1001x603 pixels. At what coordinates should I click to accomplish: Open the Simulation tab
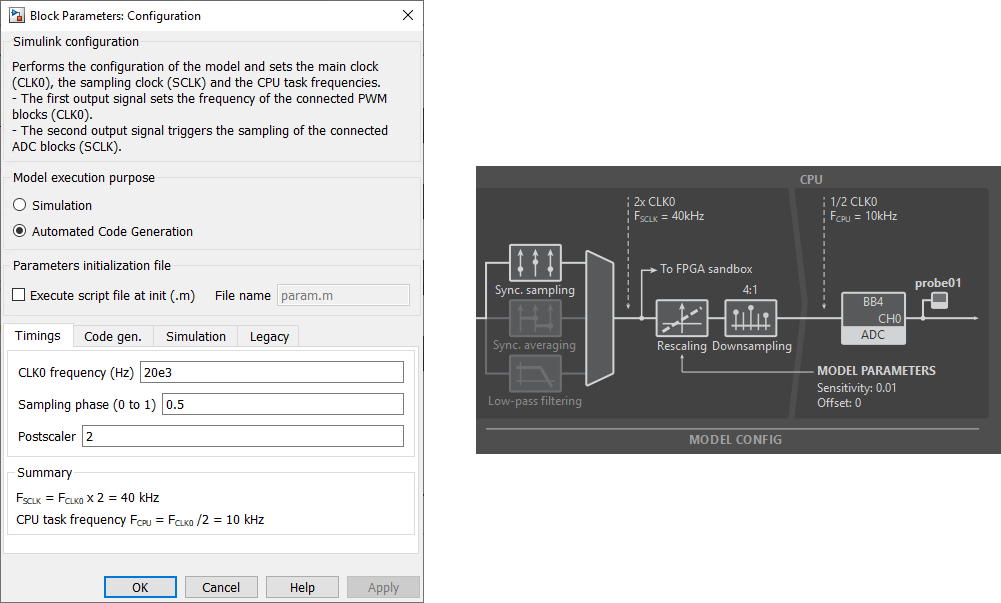pos(195,336)
